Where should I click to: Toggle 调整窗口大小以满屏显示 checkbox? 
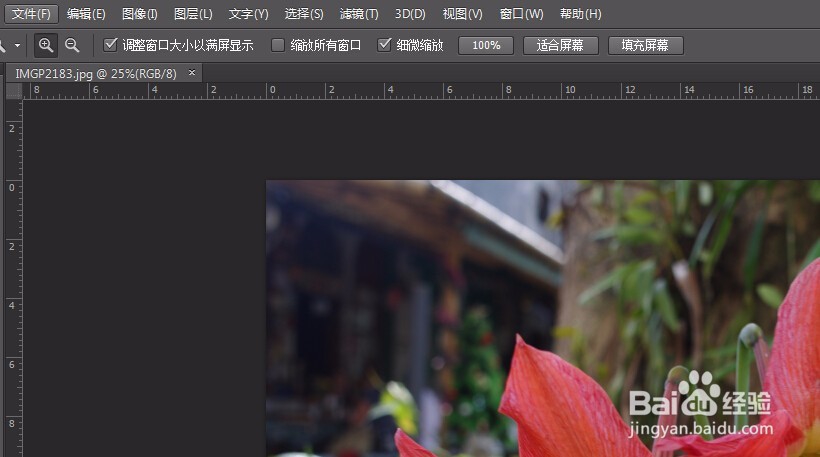point(110,45)
